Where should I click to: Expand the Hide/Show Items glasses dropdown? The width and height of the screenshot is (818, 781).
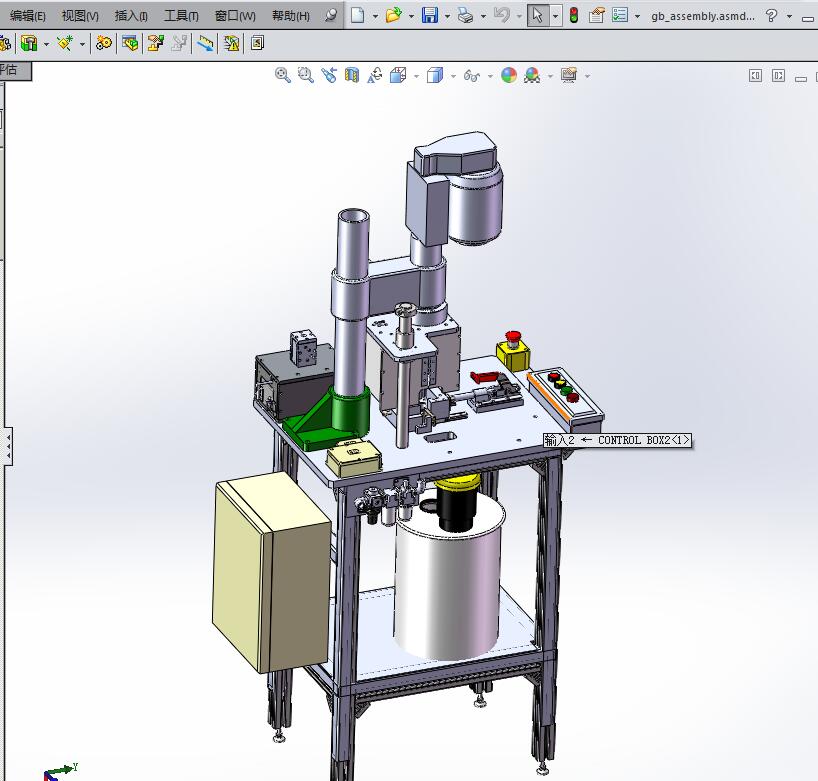(x=490, y=75)
